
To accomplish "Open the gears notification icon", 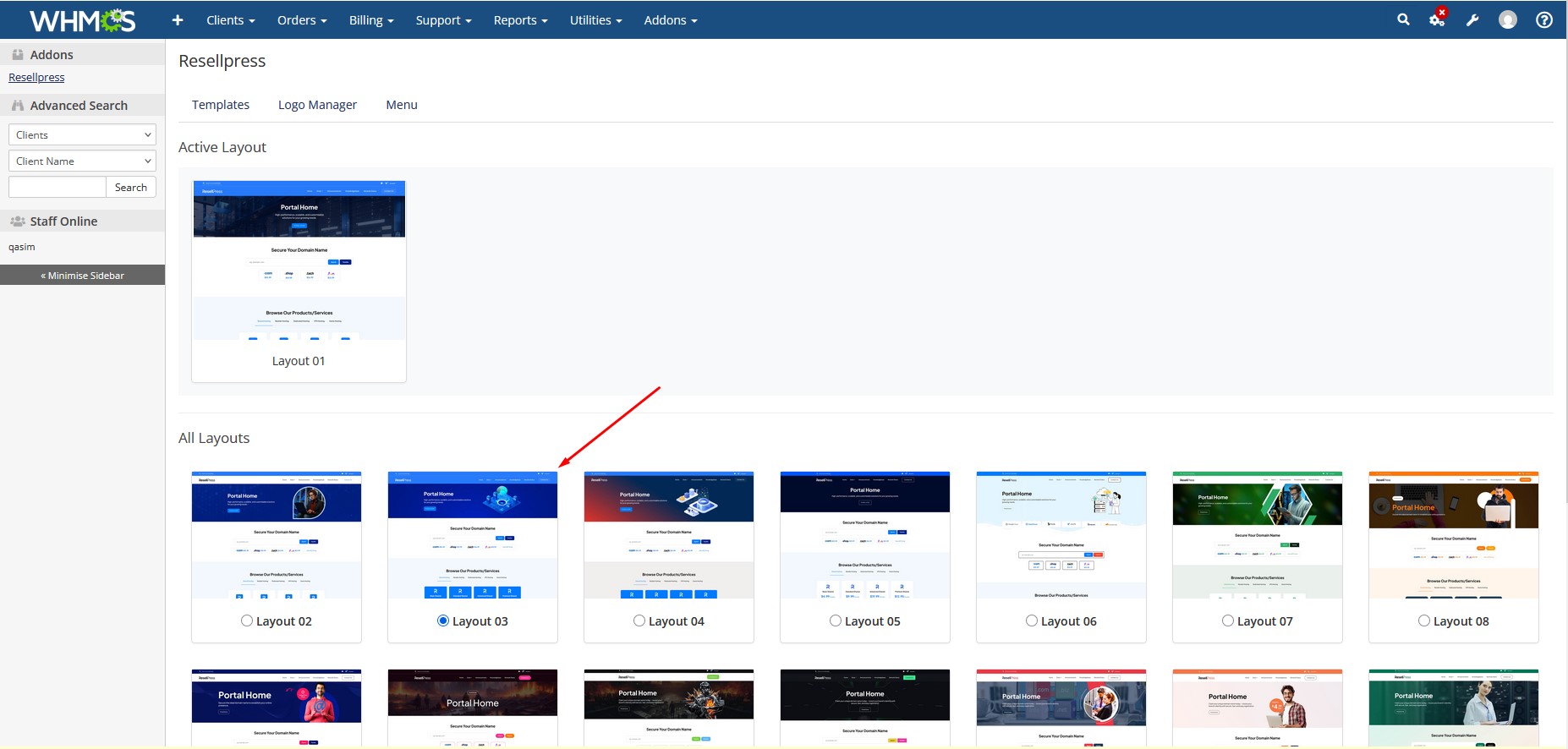I will 1437,19.
